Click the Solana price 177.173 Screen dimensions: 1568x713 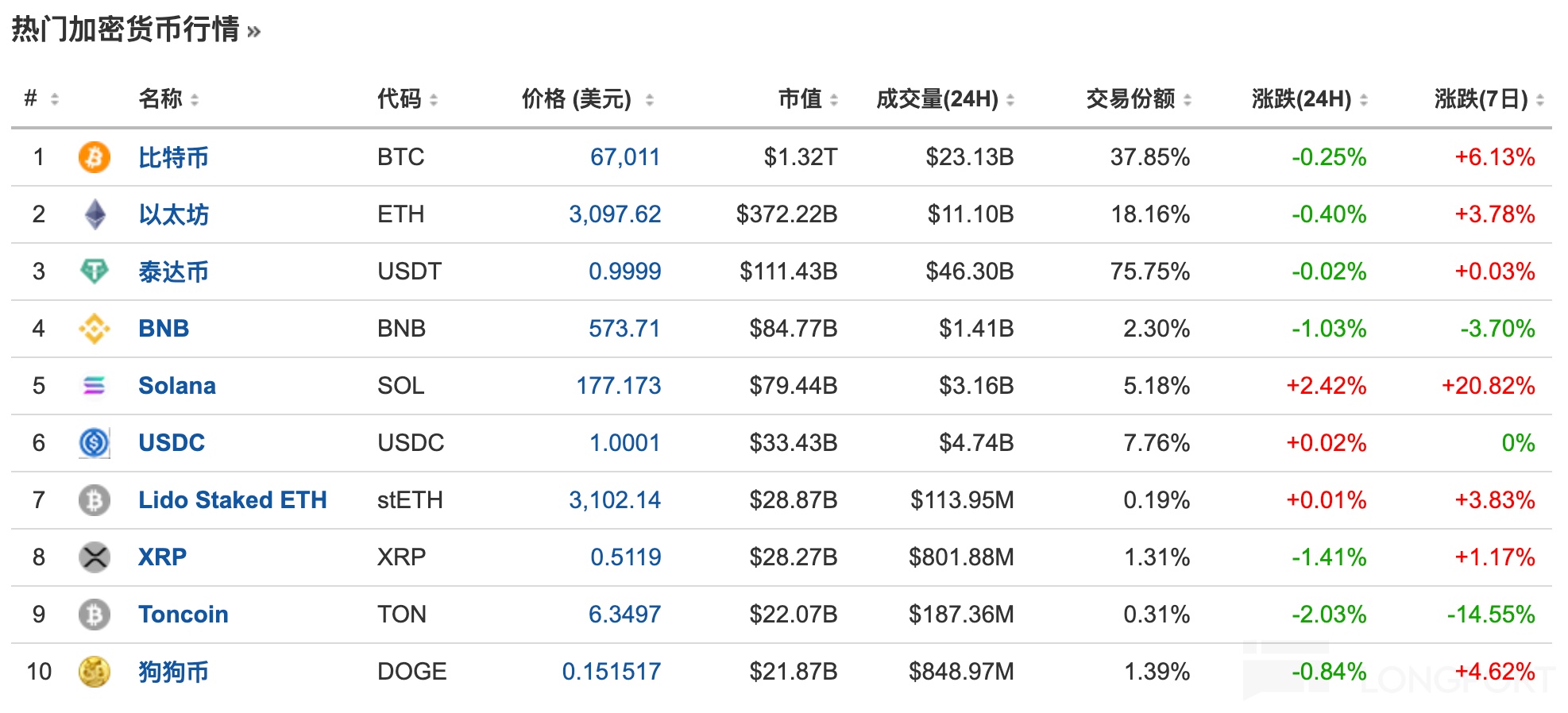click(x=618, y=386)
